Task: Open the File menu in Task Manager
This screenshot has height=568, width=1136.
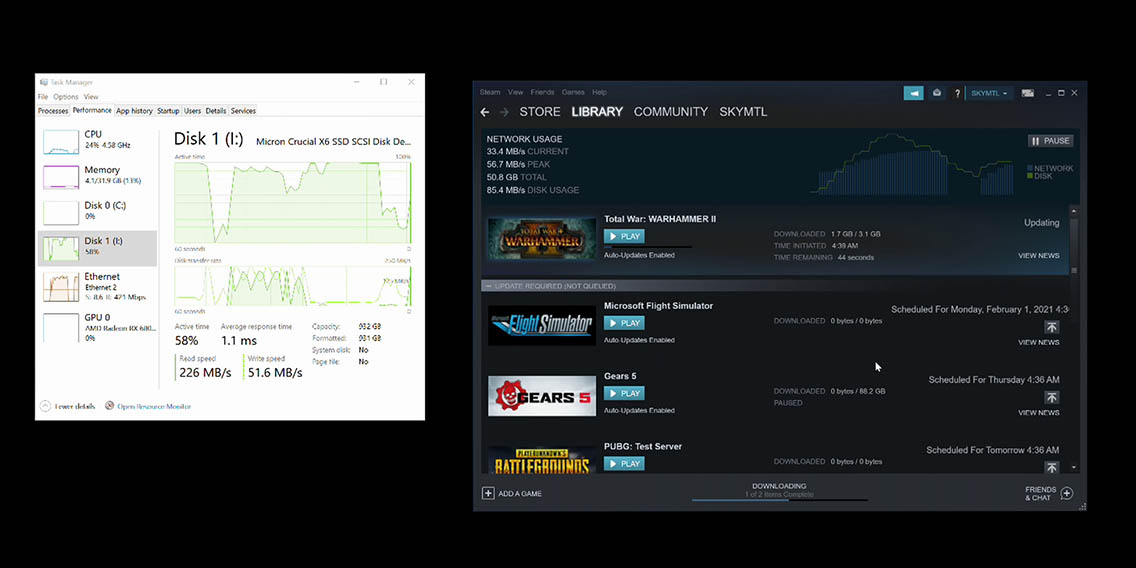Action: click(x=43, y=96)
